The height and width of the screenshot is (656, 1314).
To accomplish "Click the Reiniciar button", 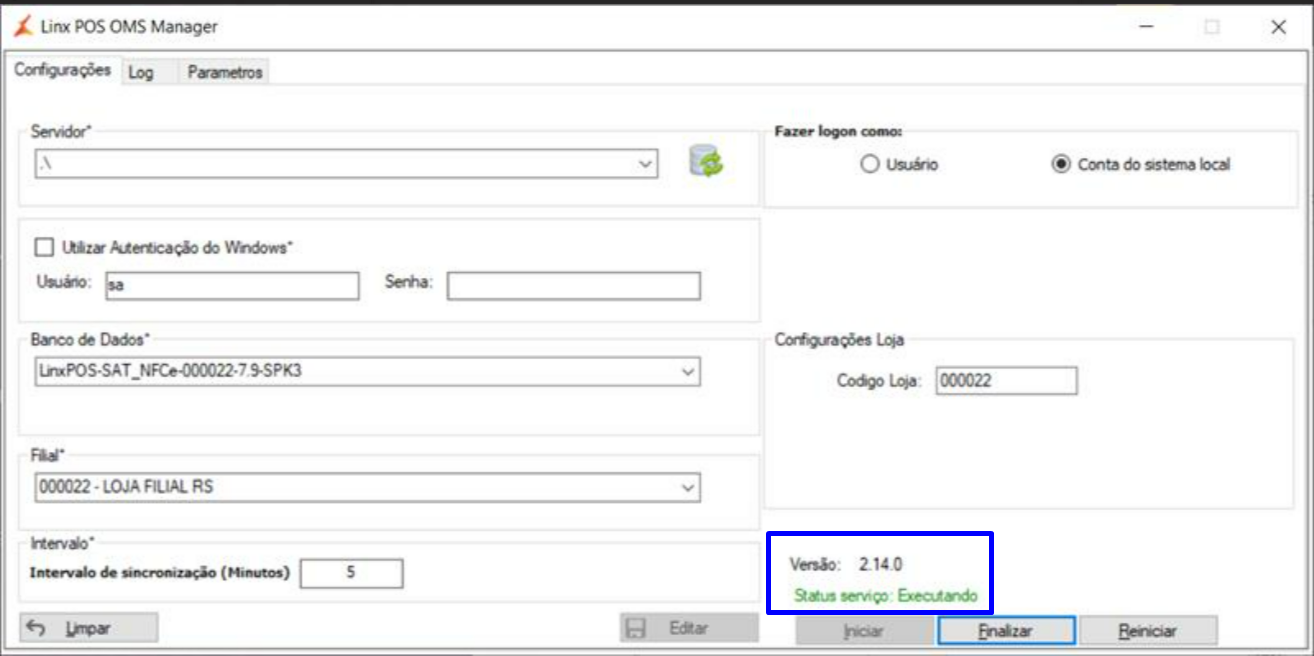I will coord(1148,631).
